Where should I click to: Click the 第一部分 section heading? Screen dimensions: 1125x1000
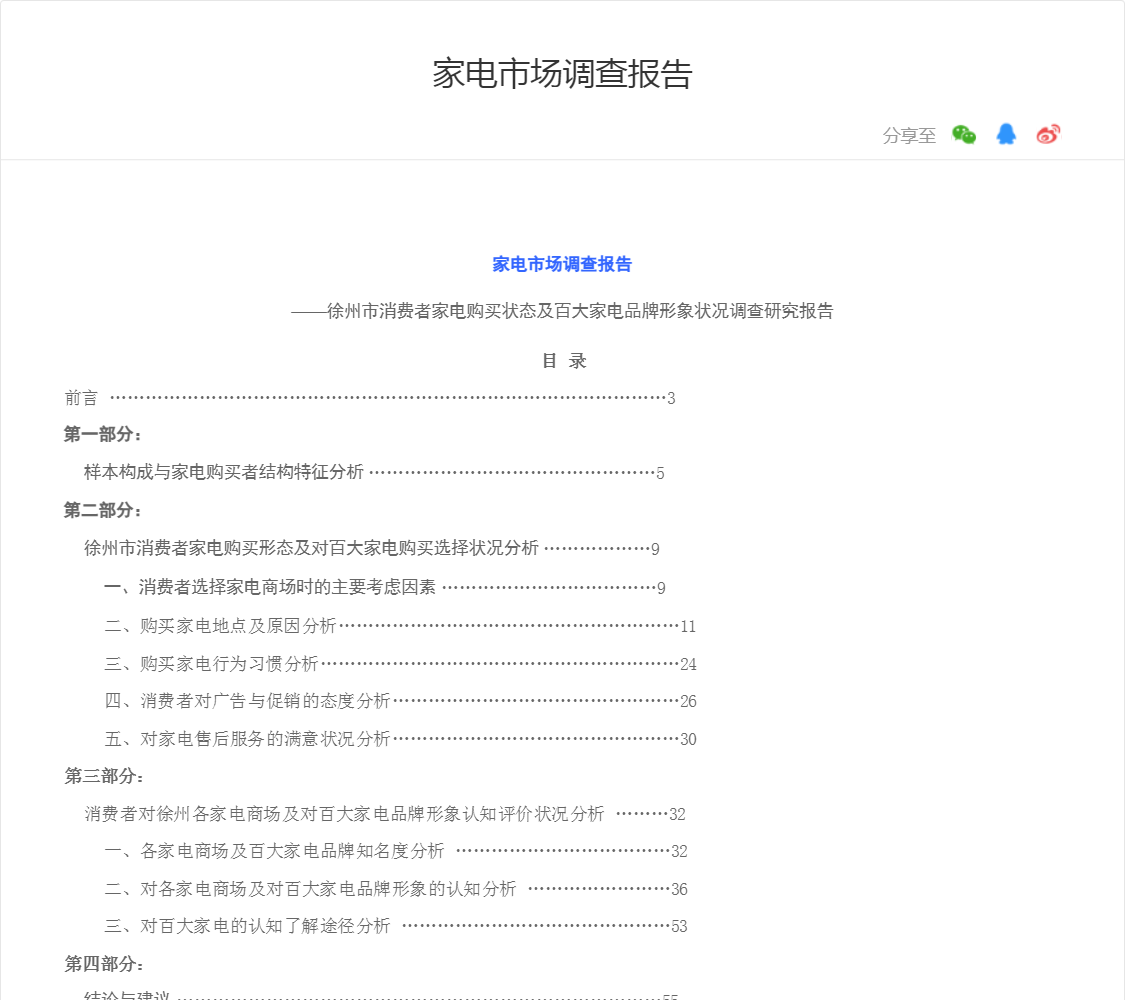coord(103,435)
